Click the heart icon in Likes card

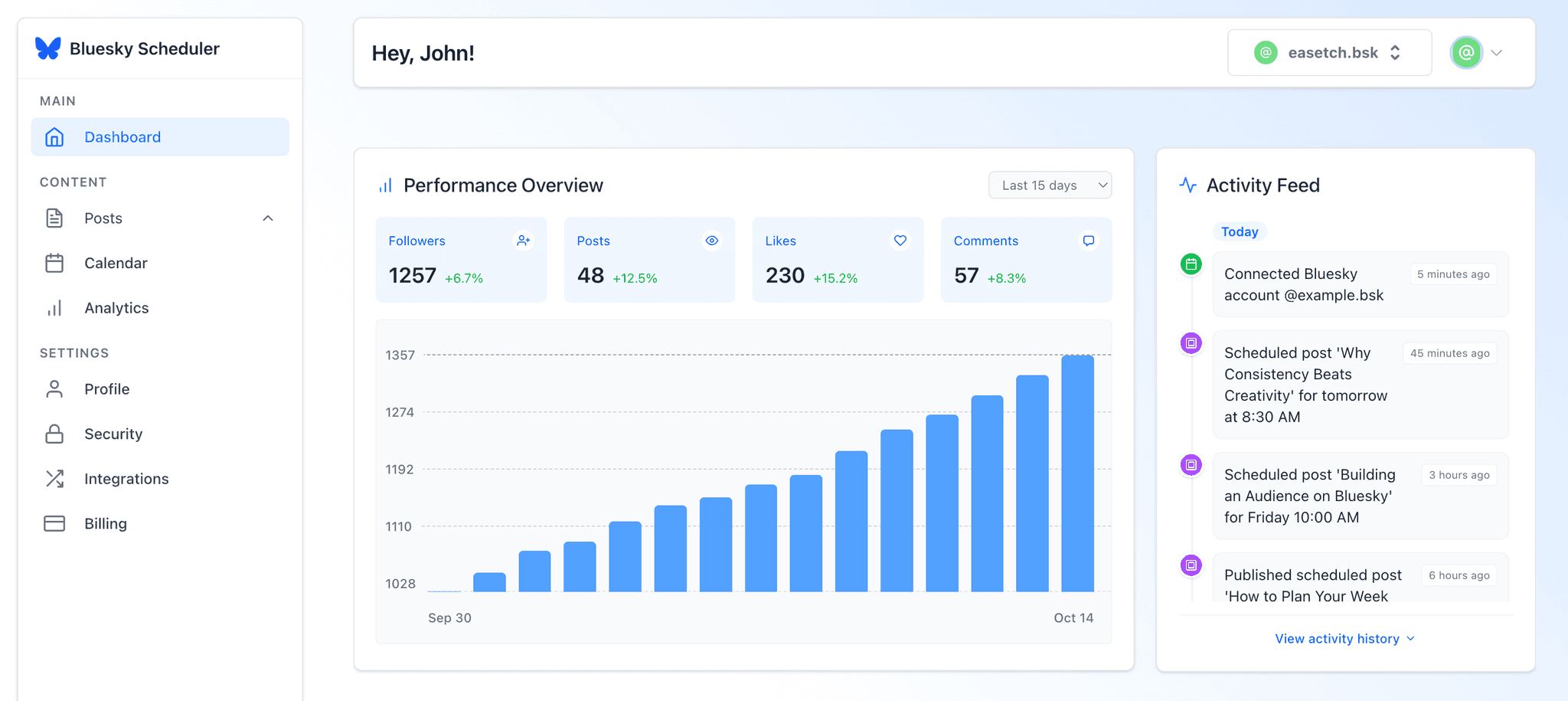[900, 241]
